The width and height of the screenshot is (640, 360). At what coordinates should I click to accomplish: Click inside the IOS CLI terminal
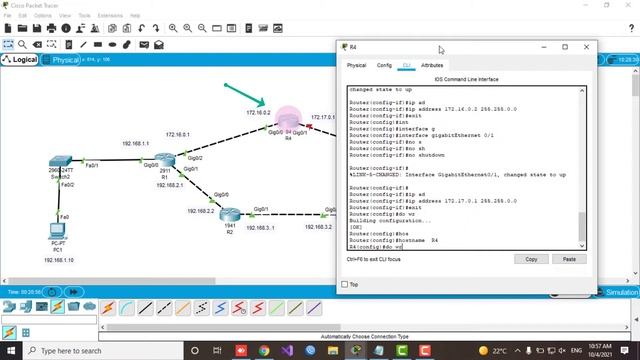(463, 168)
